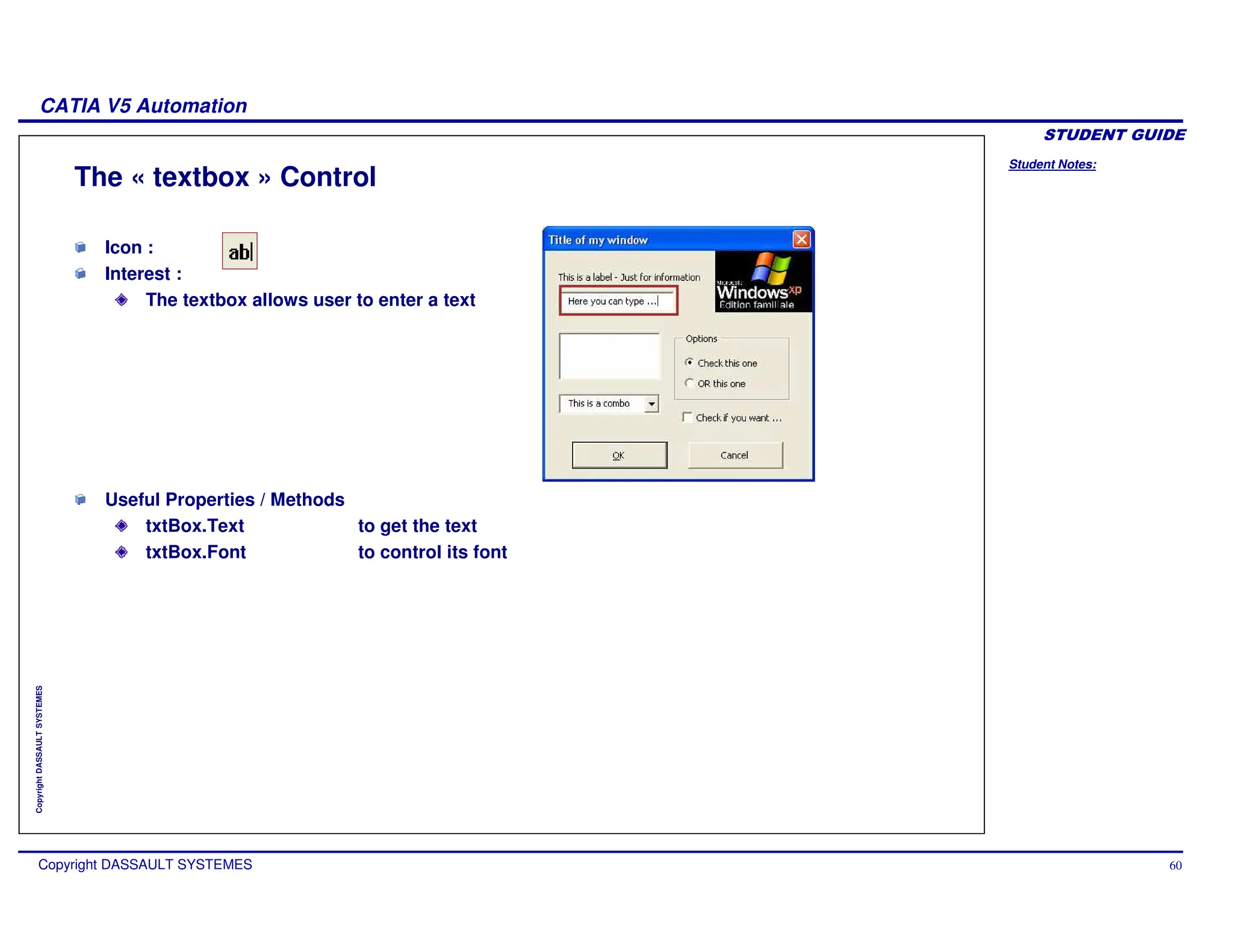Click the 'Student Notes:' link
This screenshot has width=1233, height=952.
coord(1052,164)
